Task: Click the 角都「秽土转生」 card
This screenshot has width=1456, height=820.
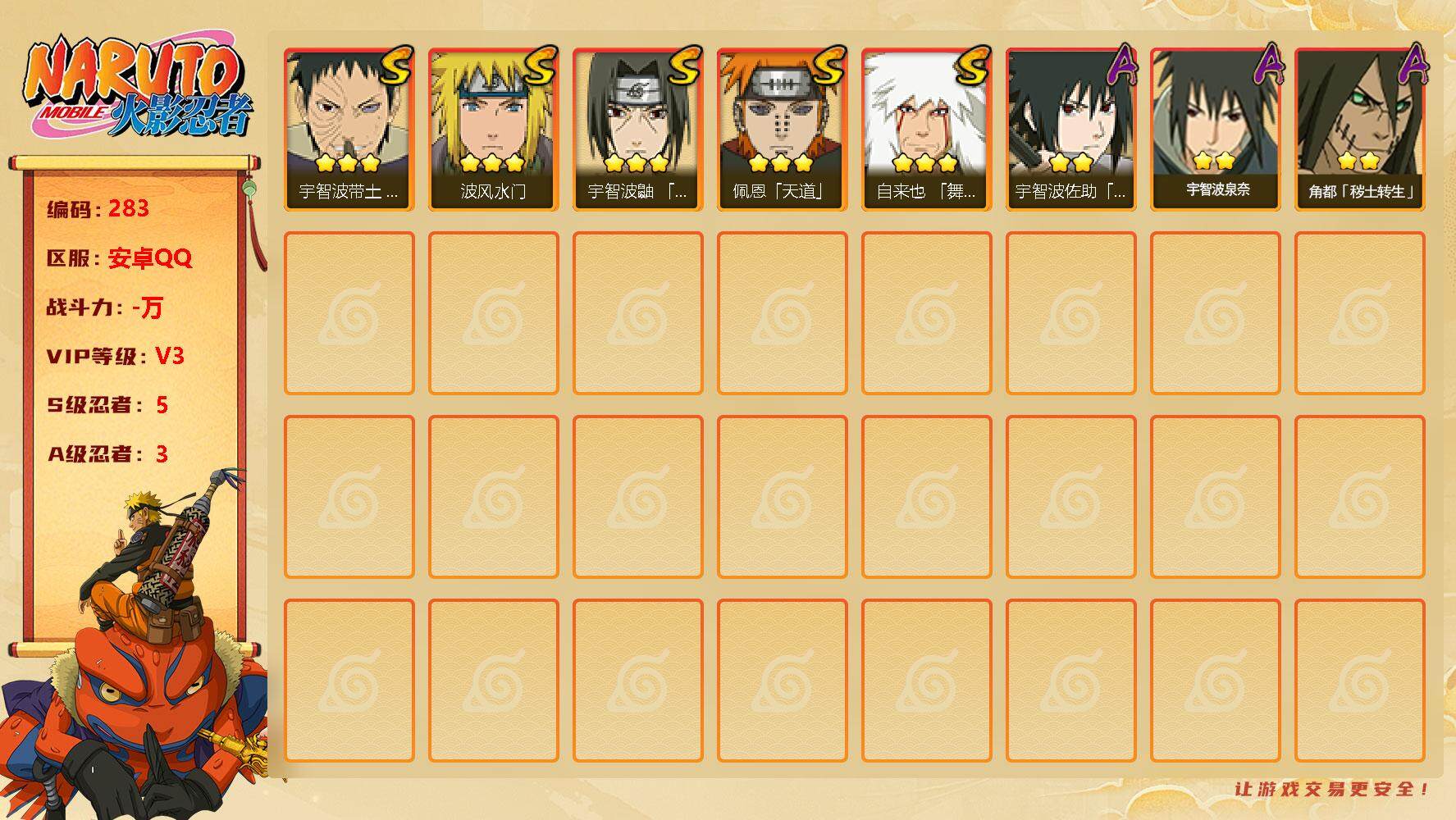Action: pos(1359,130)
